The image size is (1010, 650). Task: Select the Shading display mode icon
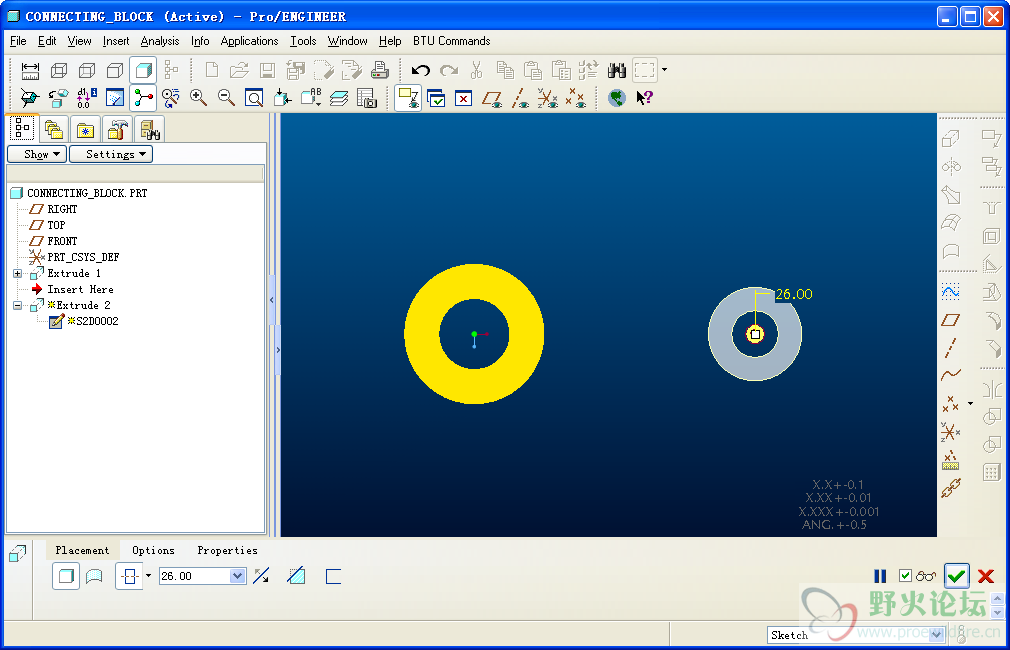point(143,70)
